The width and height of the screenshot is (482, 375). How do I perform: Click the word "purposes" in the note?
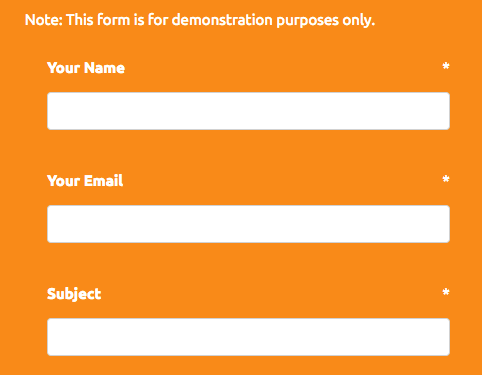[307, 21]
